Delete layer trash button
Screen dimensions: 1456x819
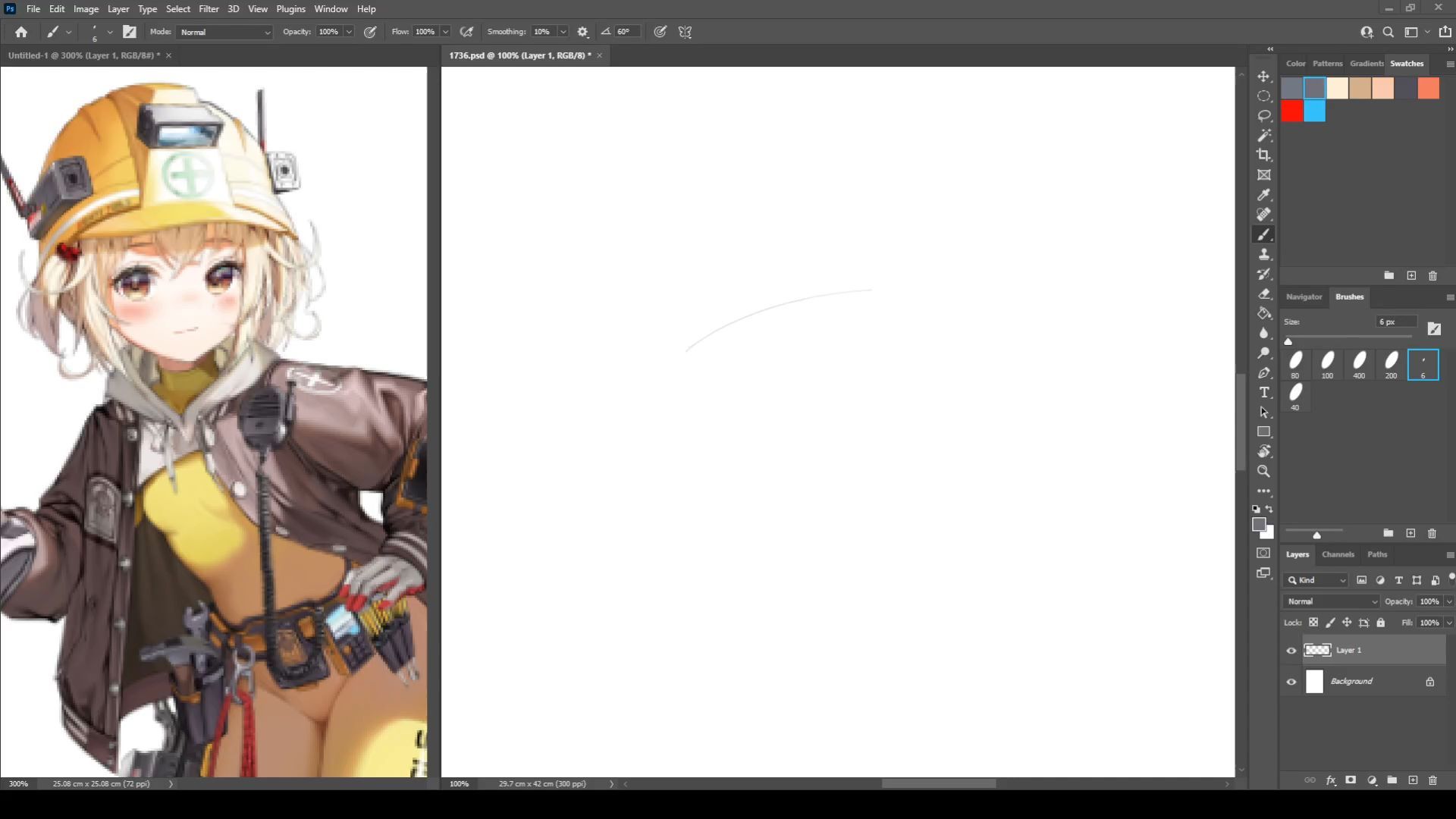(x=1432, y=780)
